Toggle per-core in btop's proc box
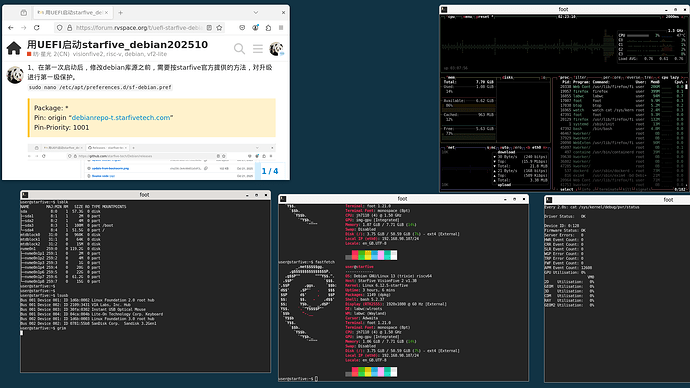The width and height of the screenshot is (690, 388). tap(612, 77)
